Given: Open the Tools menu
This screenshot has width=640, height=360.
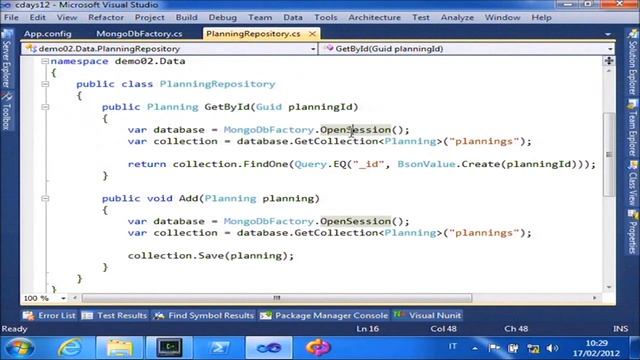Looking at the screenshot, I should (x=325, y=18).
